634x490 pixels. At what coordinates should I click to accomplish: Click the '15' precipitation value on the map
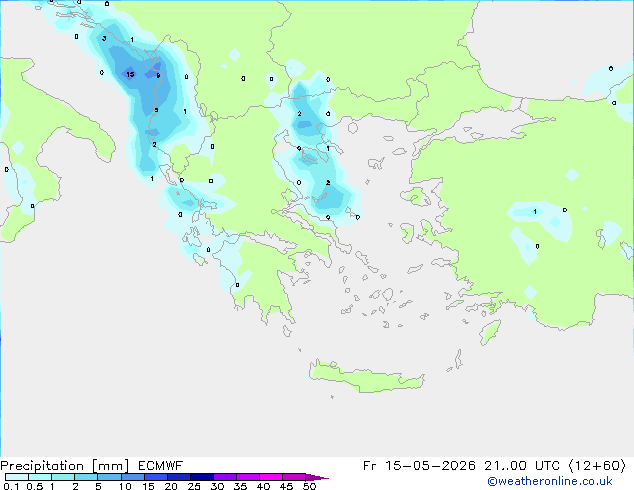[x=130, y=74]
